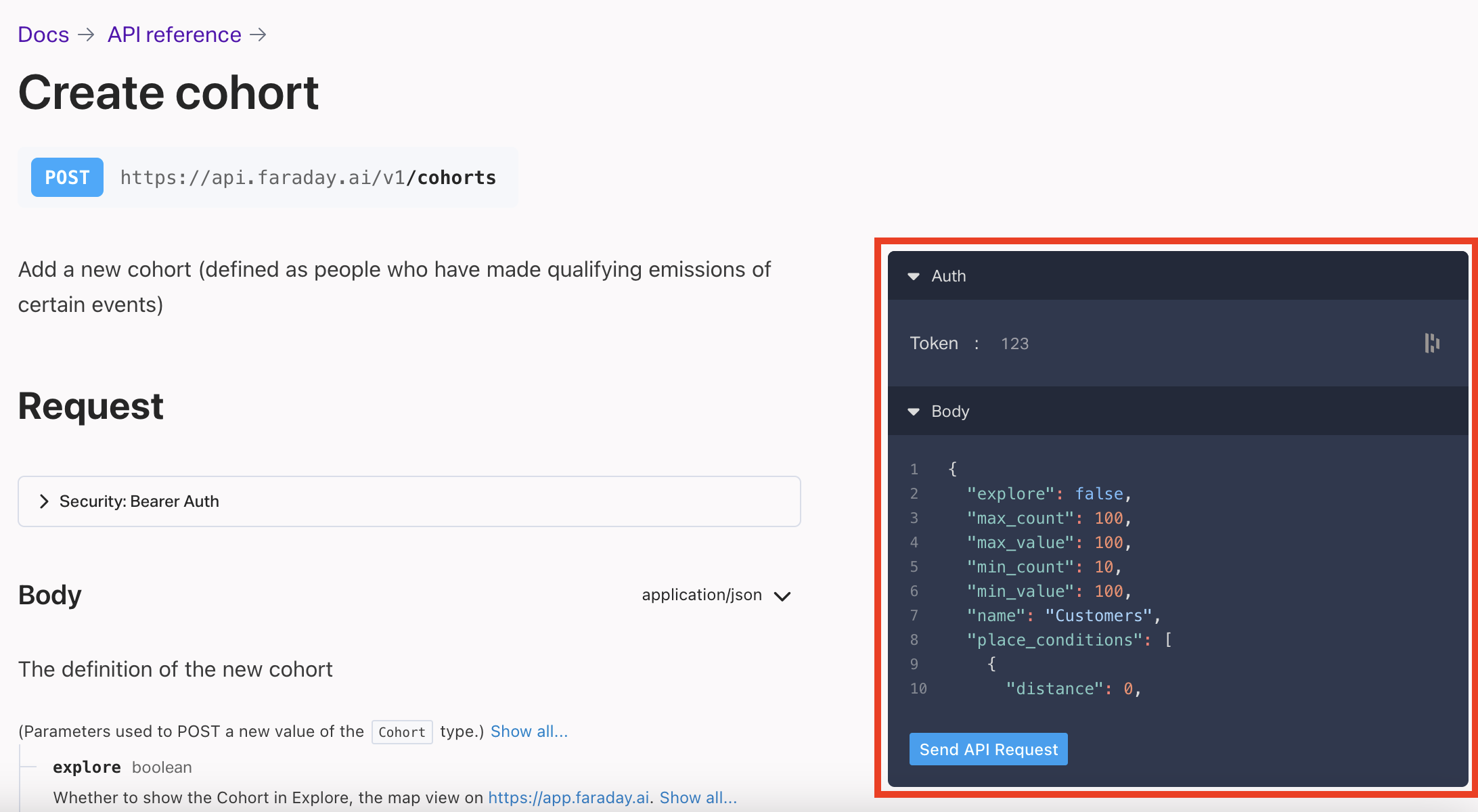The width and height of the screenshot is (1478, 812).
Task: Click the POST method badge
Action: tap(67, 177)
